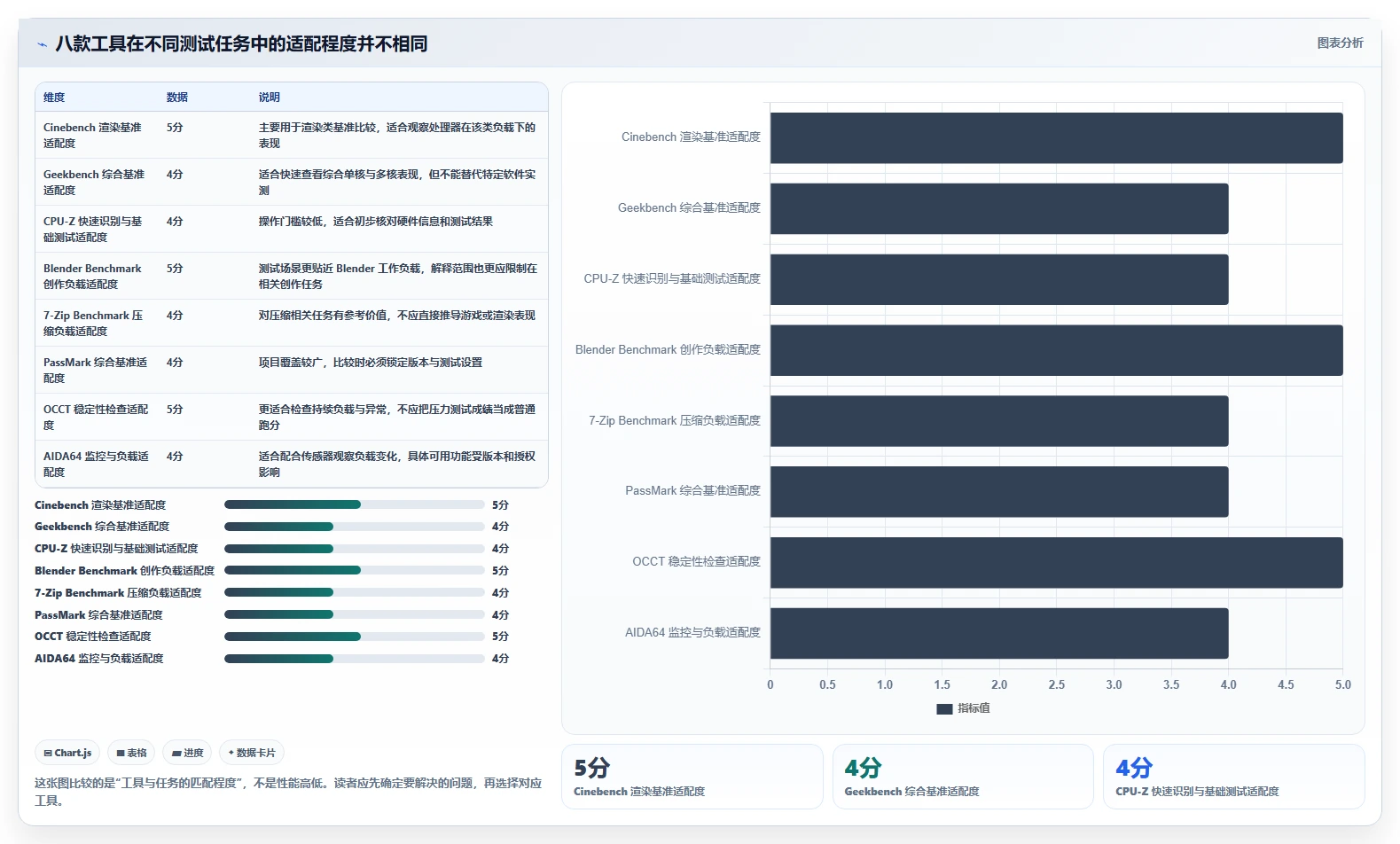This screenshot has width=1400, height=844.
Task: Click the OCCT bar in the chart
Action: (1056, 562)
